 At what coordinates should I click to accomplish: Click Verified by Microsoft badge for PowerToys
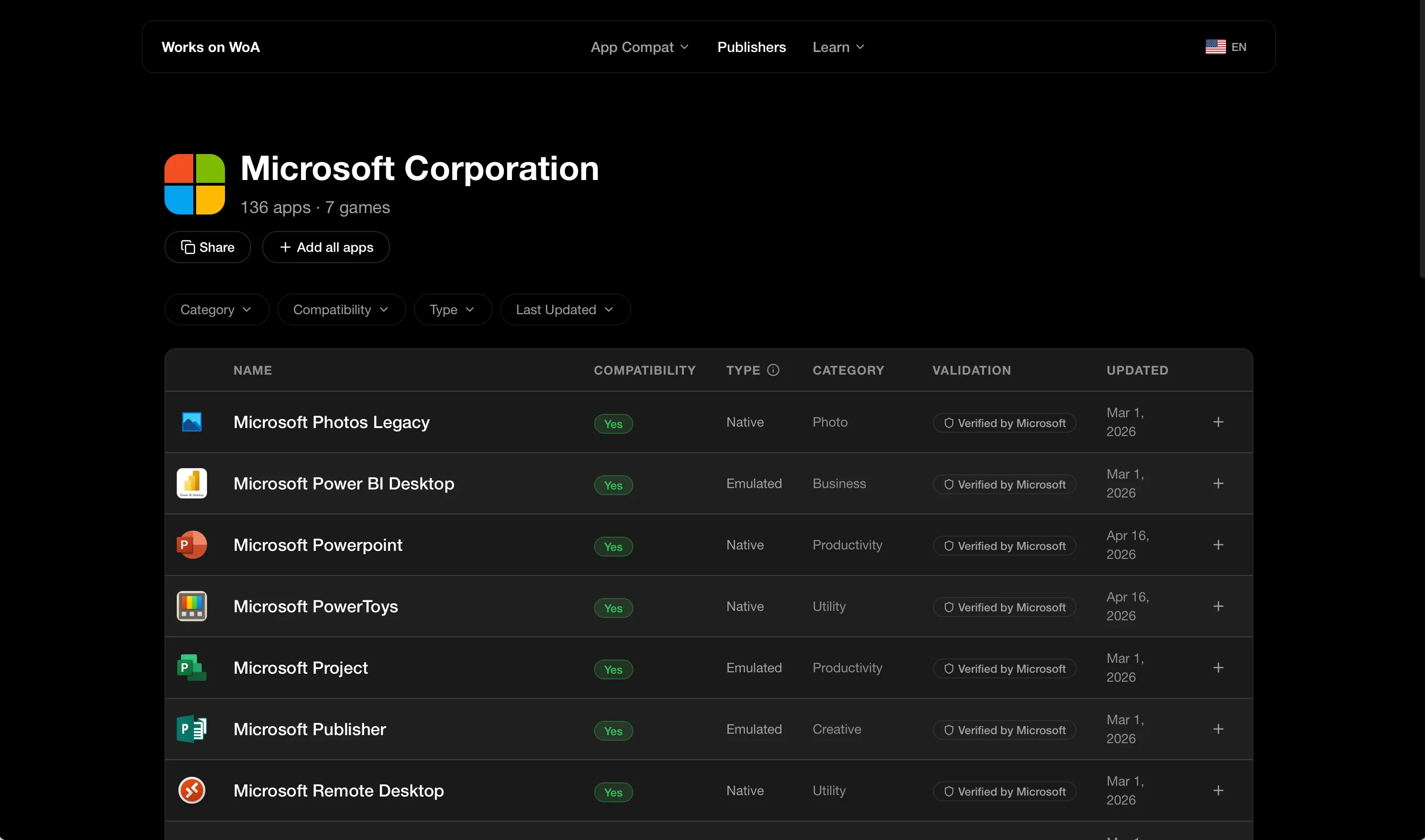(x=1005, y=608)
